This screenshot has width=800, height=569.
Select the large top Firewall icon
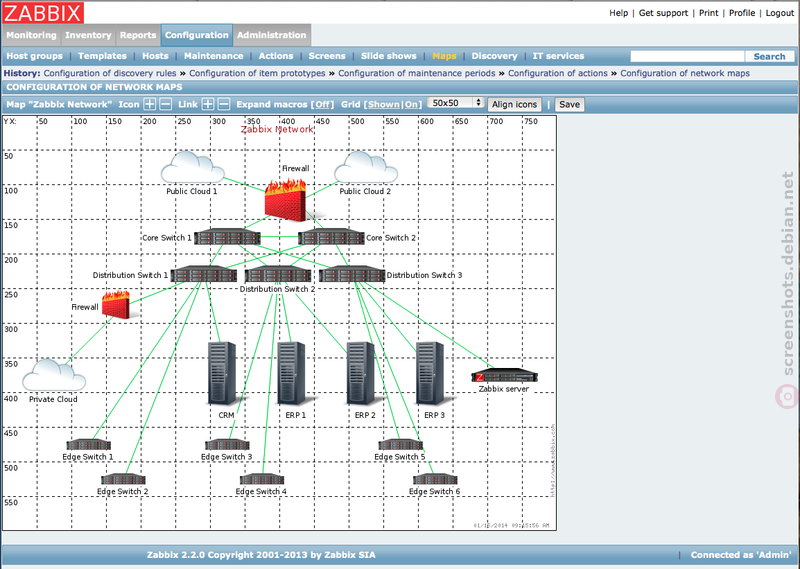286,200
